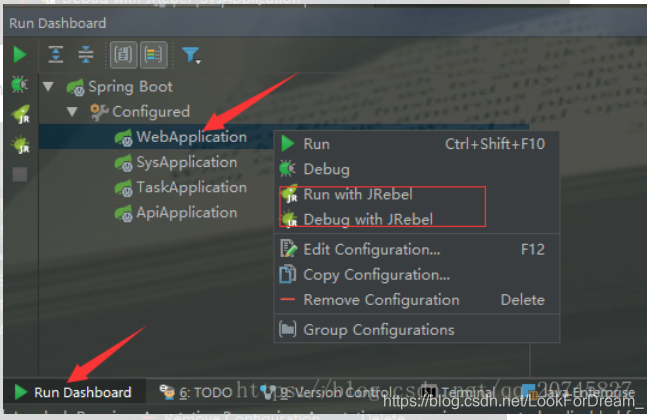This screenshot has width=654, height=420.
Task: Click the Debug with JRebel icon in the sidebar
Action: click(21, 145)
